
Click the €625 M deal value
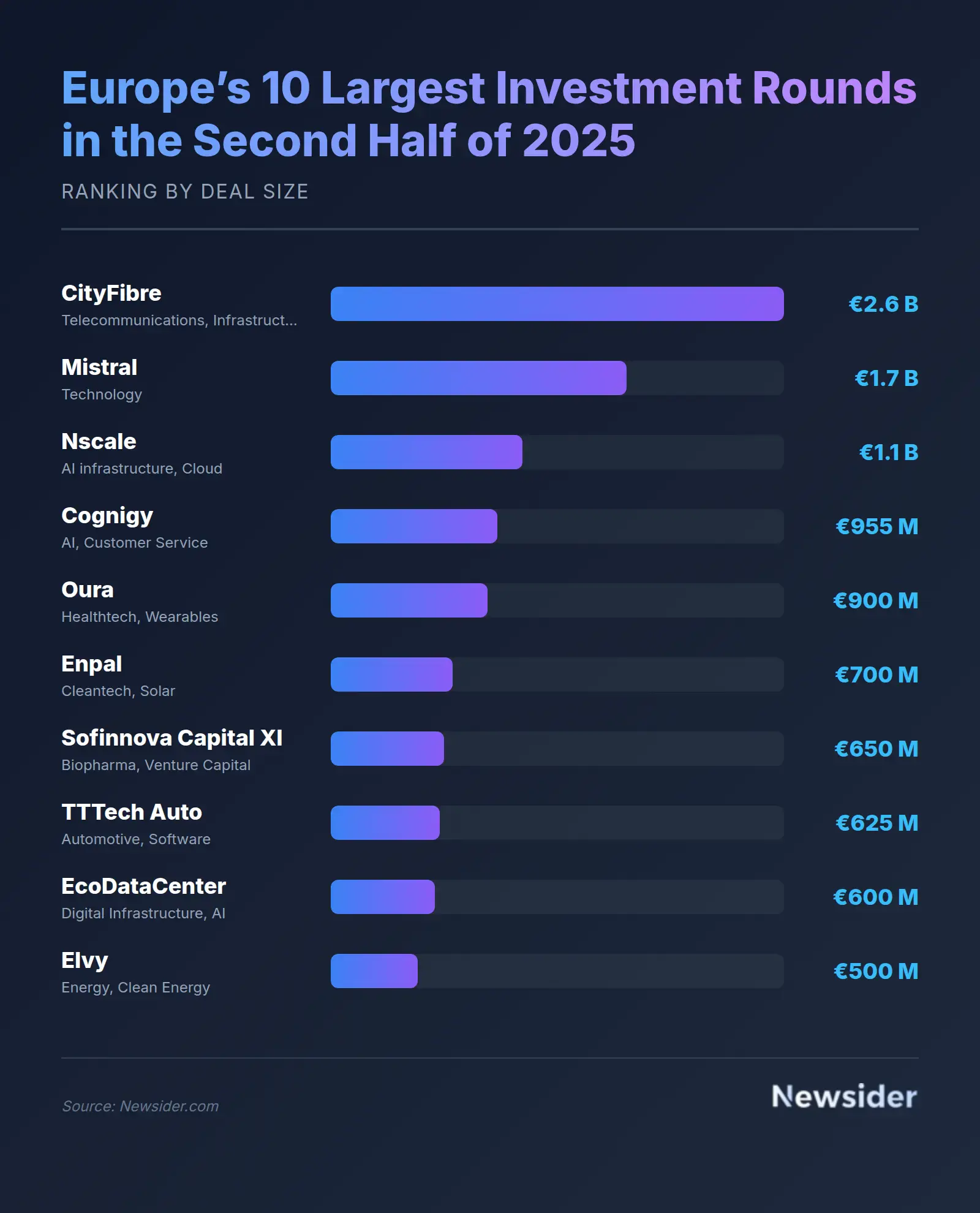pyautogui.click(x=876, y=823)
